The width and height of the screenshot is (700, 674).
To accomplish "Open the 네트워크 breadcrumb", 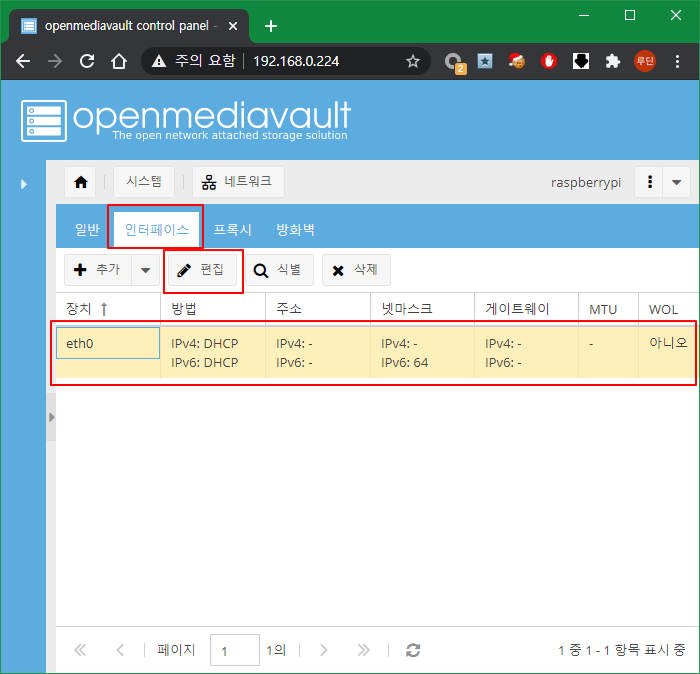I will click(x=238, y=182).
